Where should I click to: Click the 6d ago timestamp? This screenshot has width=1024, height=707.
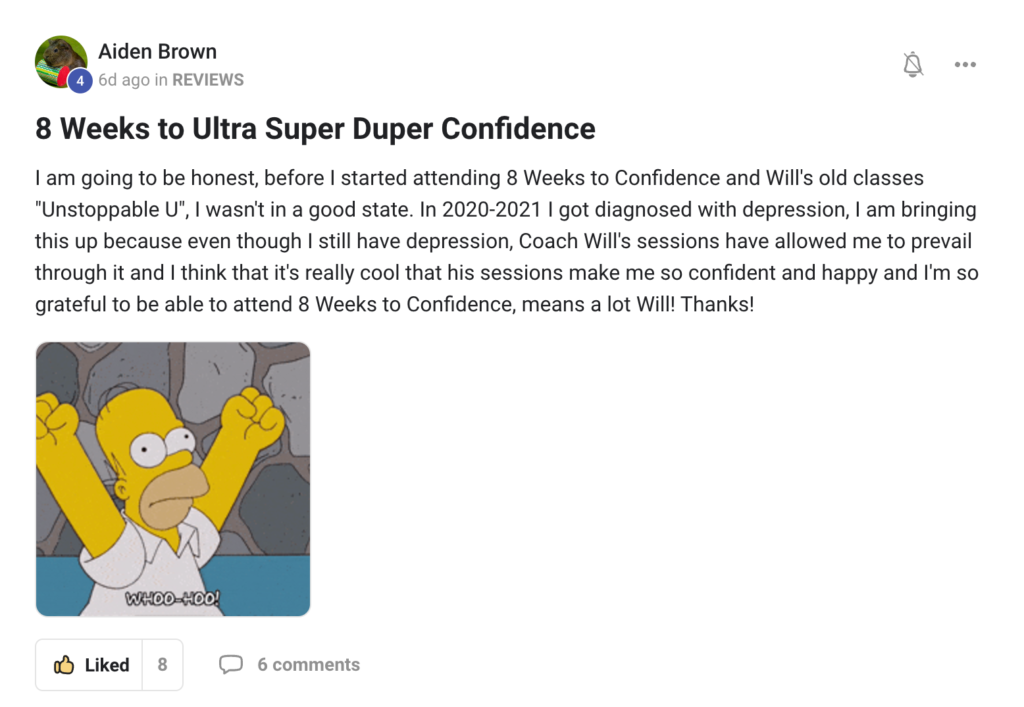point(123,80)
